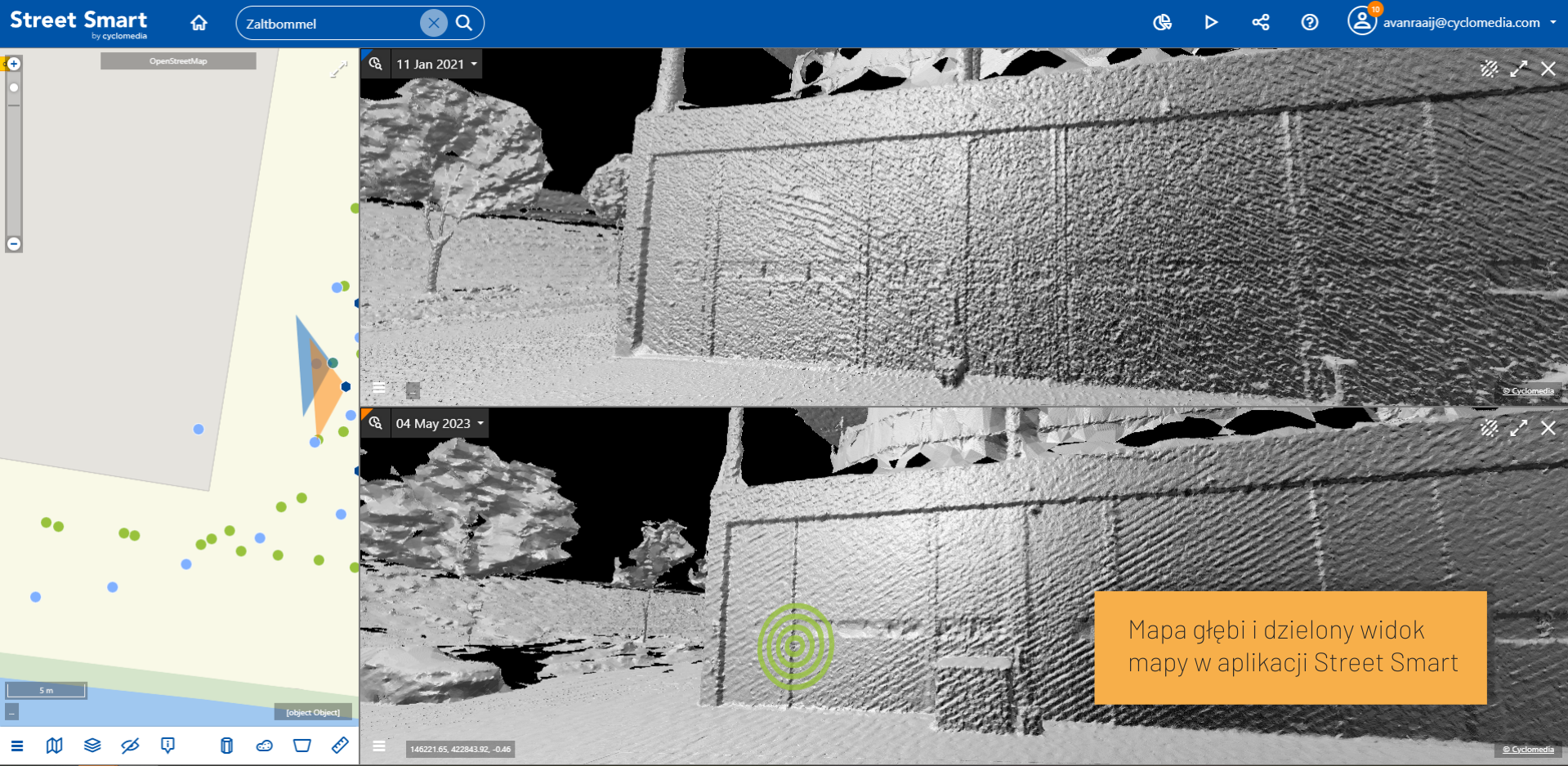Open the reports pie chart icon

1162,23
